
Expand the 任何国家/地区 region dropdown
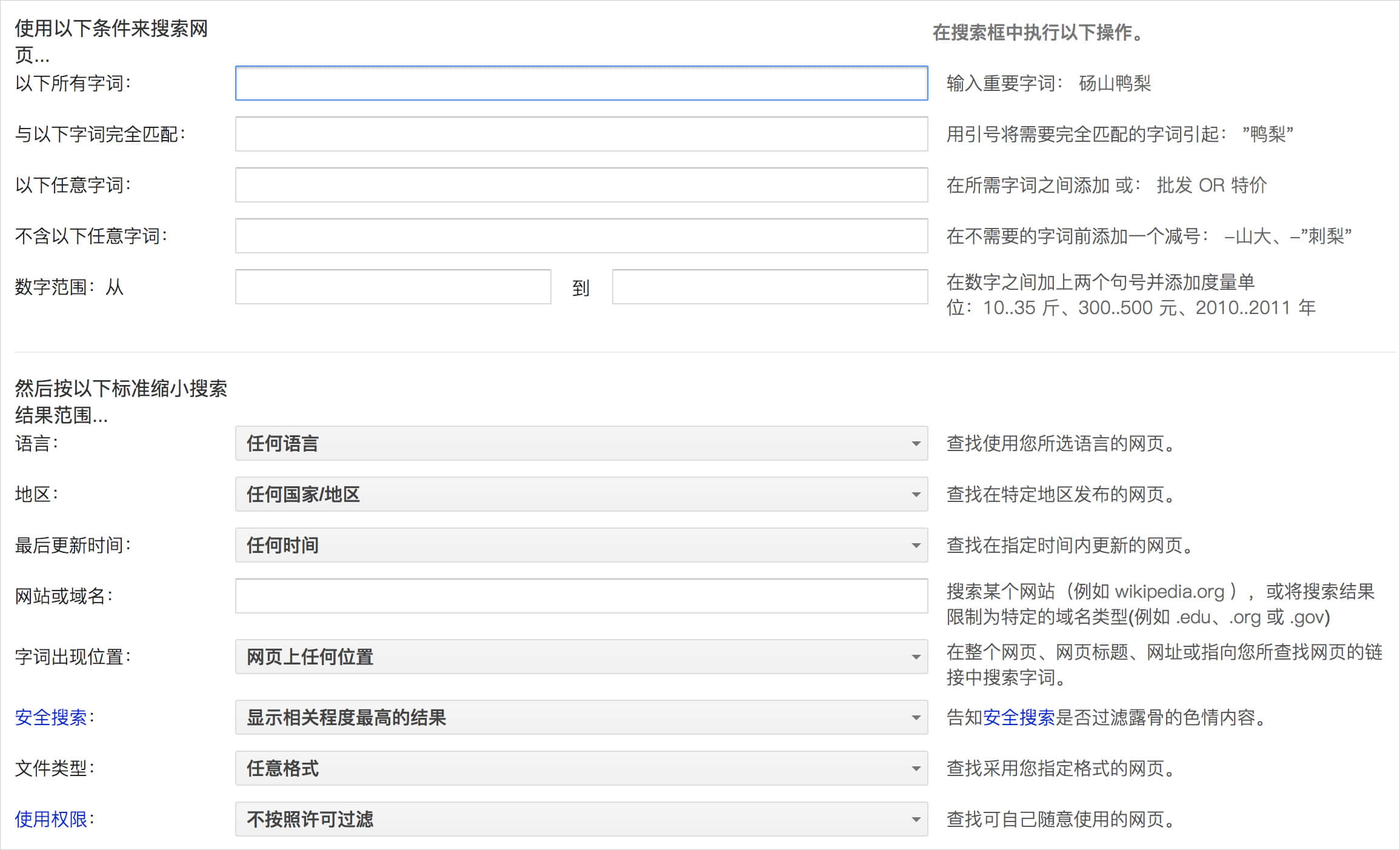click(581, 494)
